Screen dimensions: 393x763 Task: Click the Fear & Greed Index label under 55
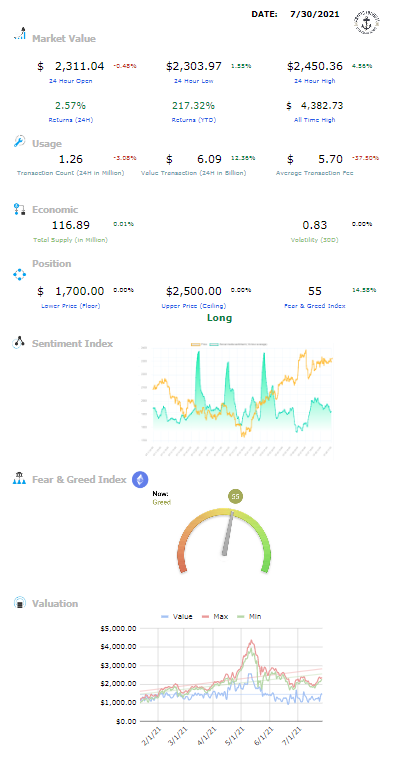315,306
